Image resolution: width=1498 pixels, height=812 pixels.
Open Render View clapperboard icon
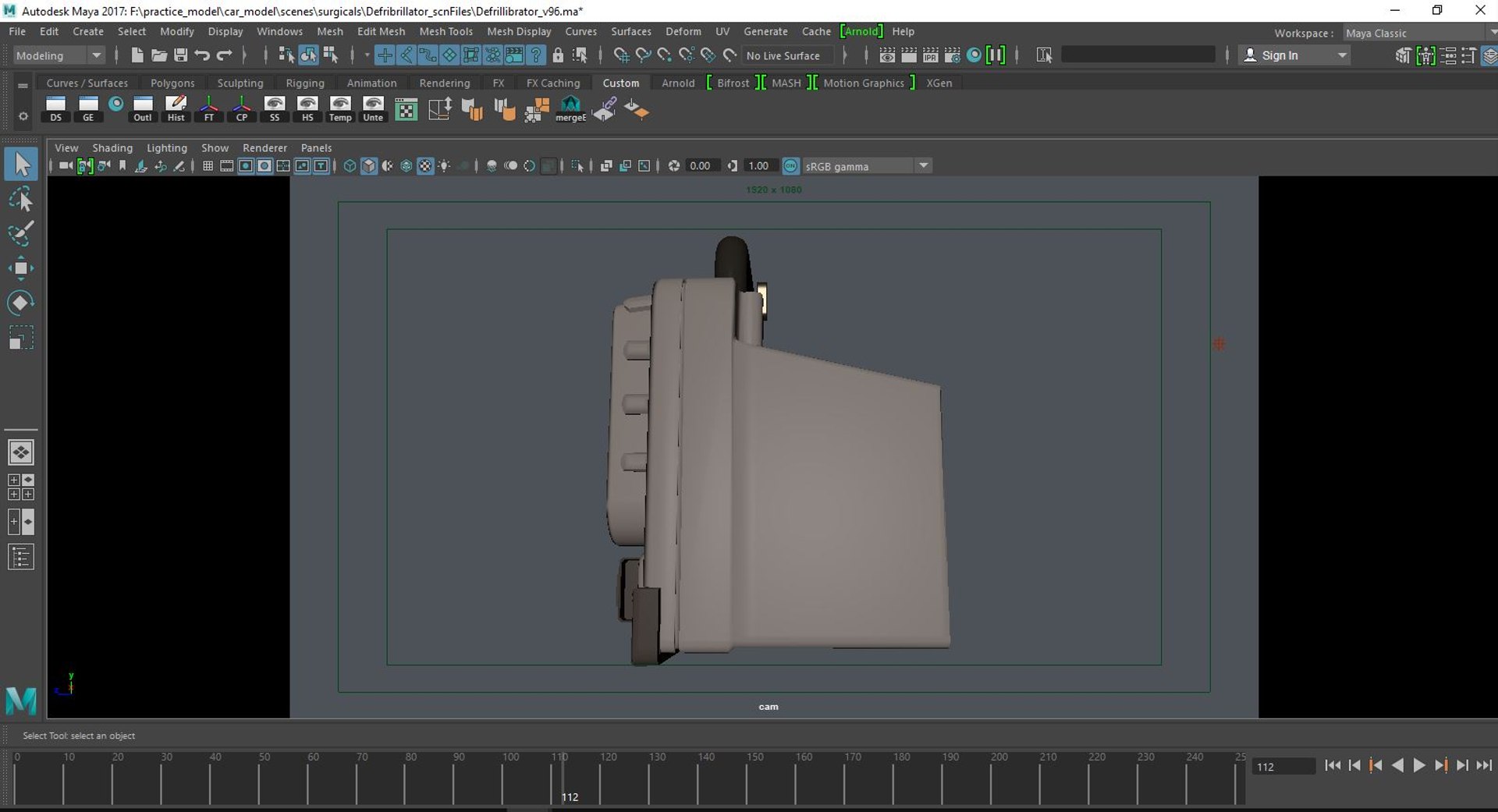point(887,55)
